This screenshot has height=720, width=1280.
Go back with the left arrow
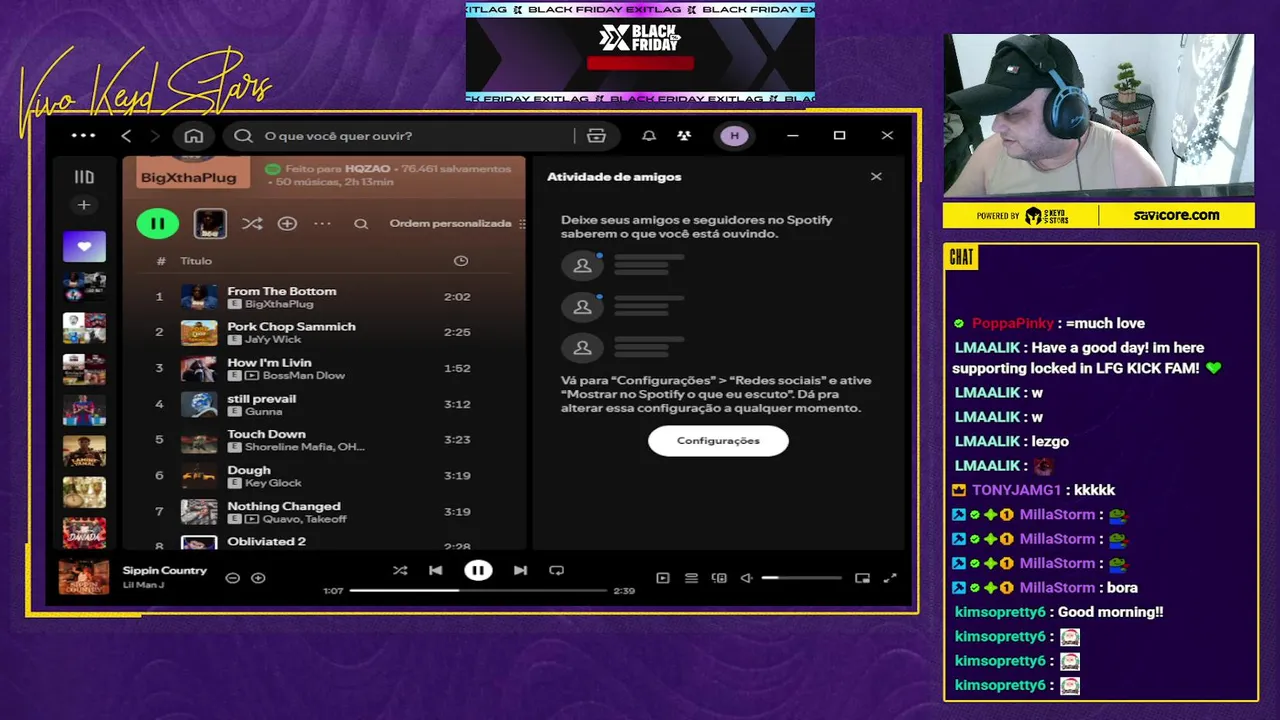tap(126, 136)
